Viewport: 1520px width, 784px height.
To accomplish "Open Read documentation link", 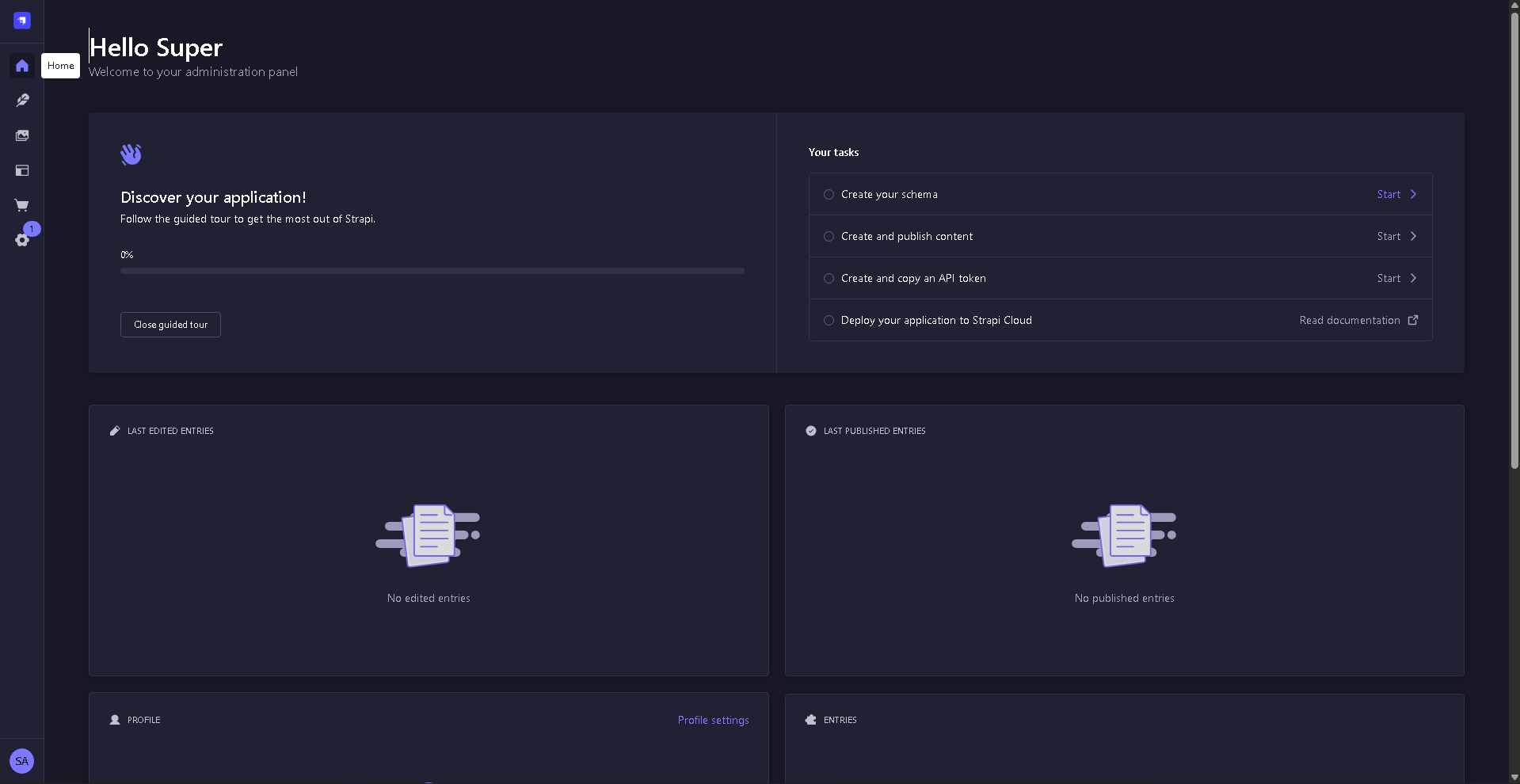I will [x=1350, y=320].
